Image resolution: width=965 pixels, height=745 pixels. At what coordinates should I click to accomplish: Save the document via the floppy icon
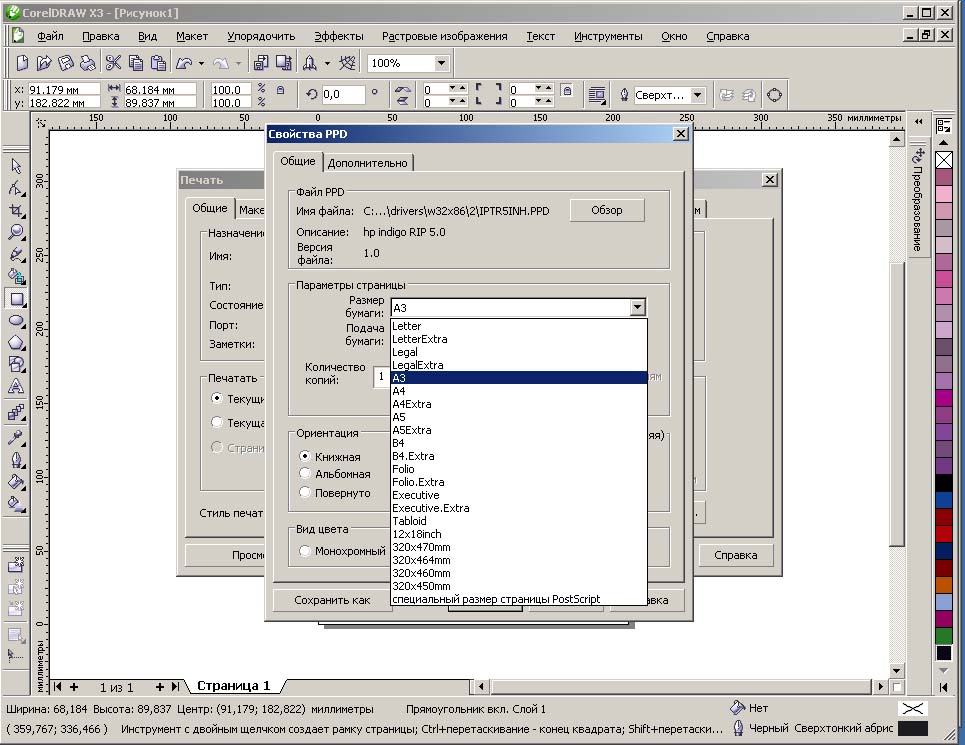click(65, 63)
